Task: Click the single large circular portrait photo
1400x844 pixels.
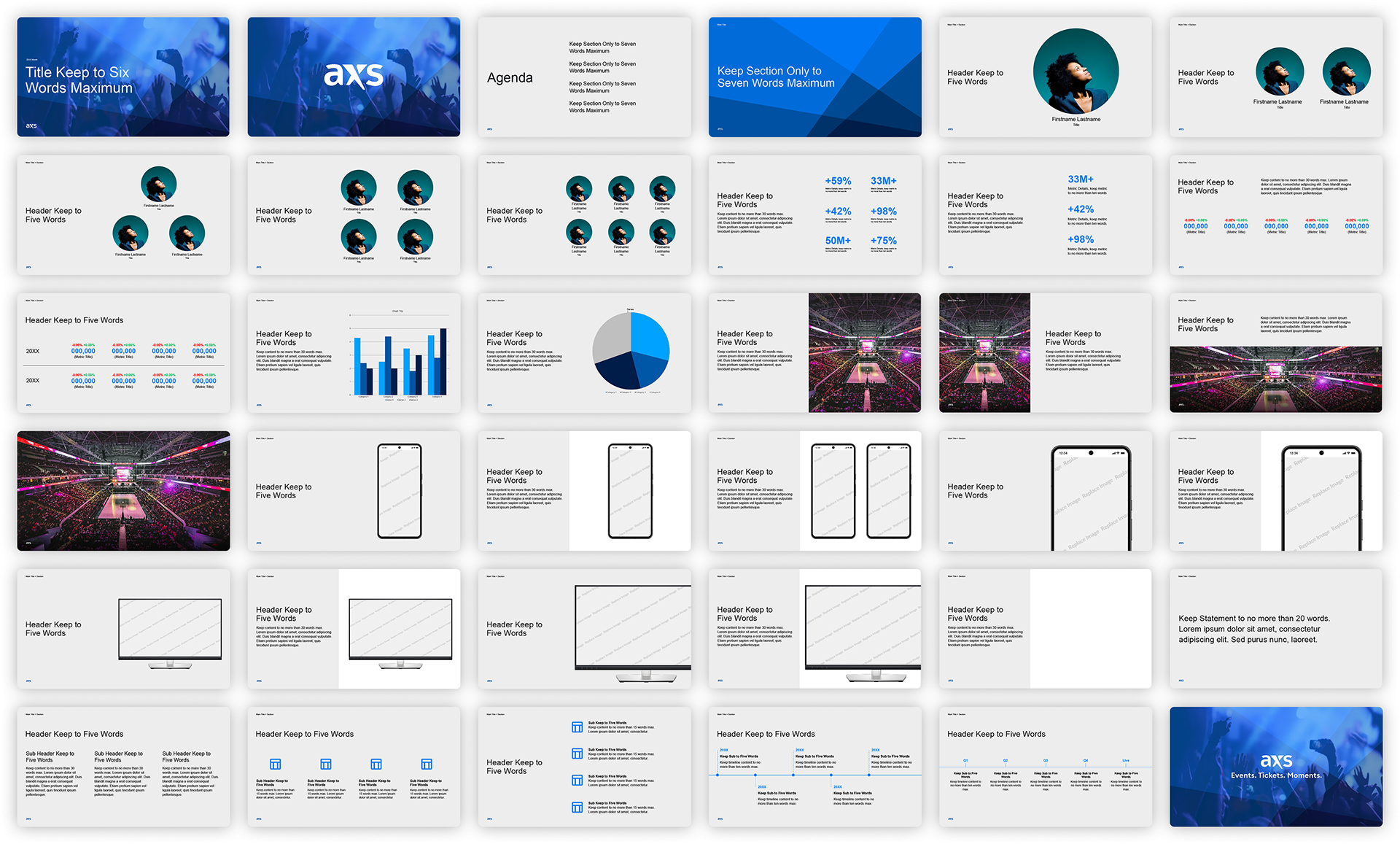Action: tap(1076, 71)
